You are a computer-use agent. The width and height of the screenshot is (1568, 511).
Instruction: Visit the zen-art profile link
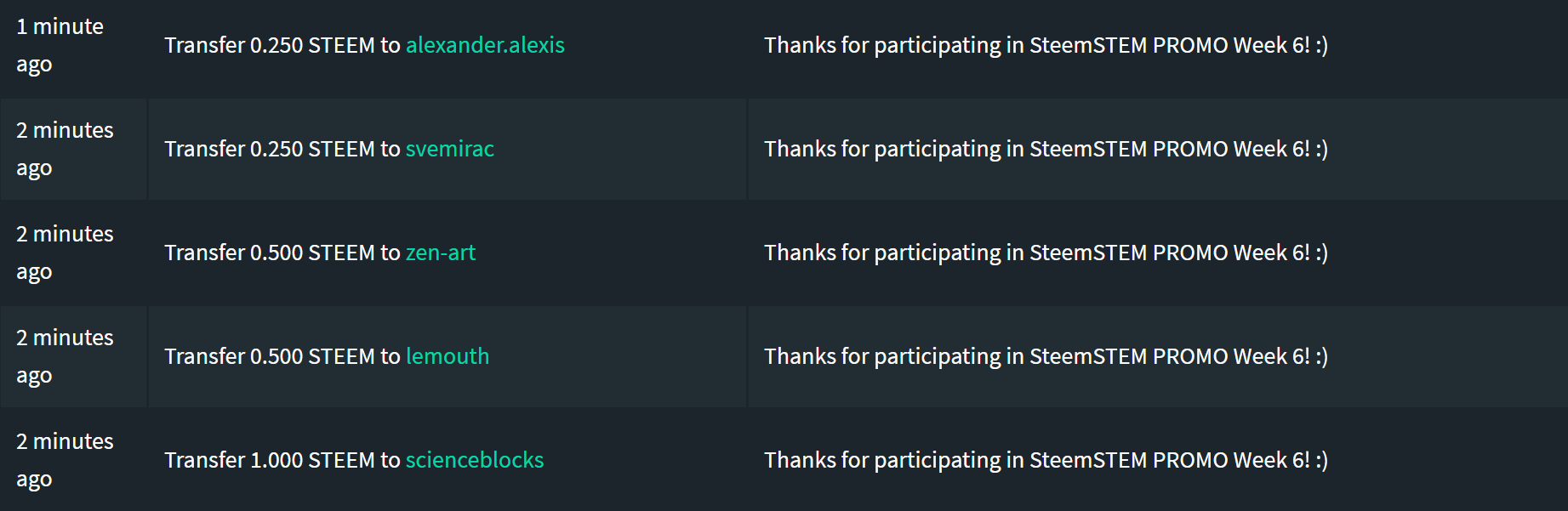point(441,253)
